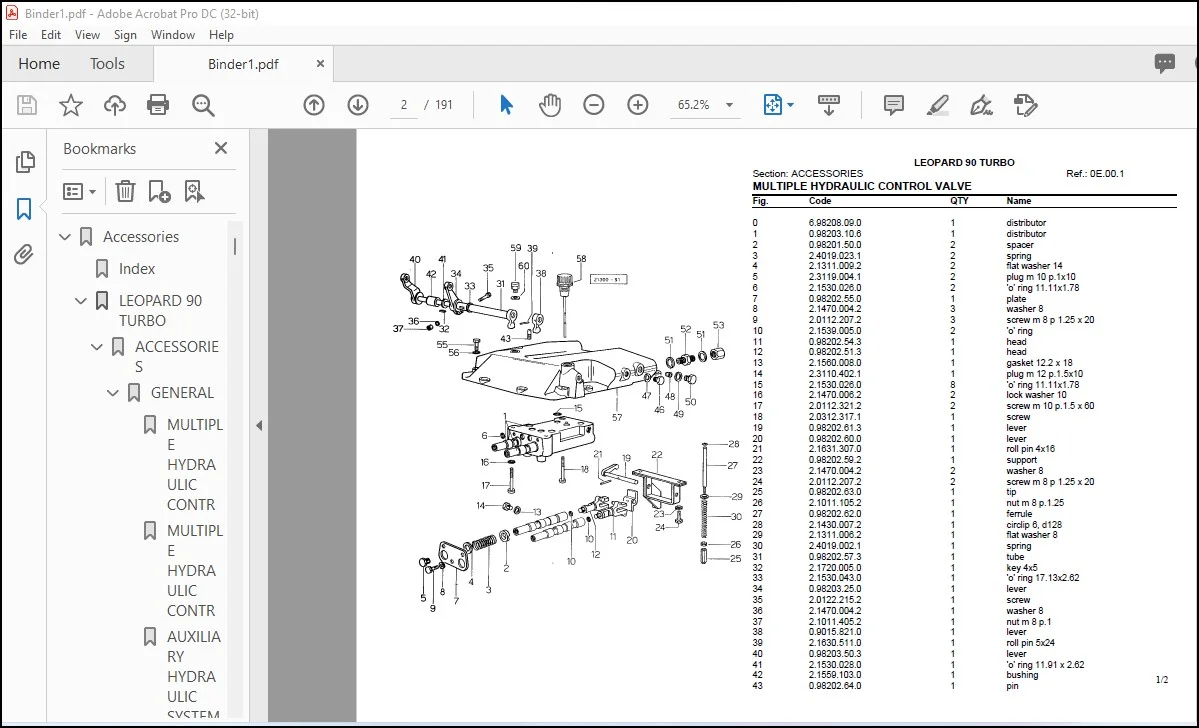This screenshot has height=728, width=1199.
Task: Open the File menu
Action: coord(18,34)
